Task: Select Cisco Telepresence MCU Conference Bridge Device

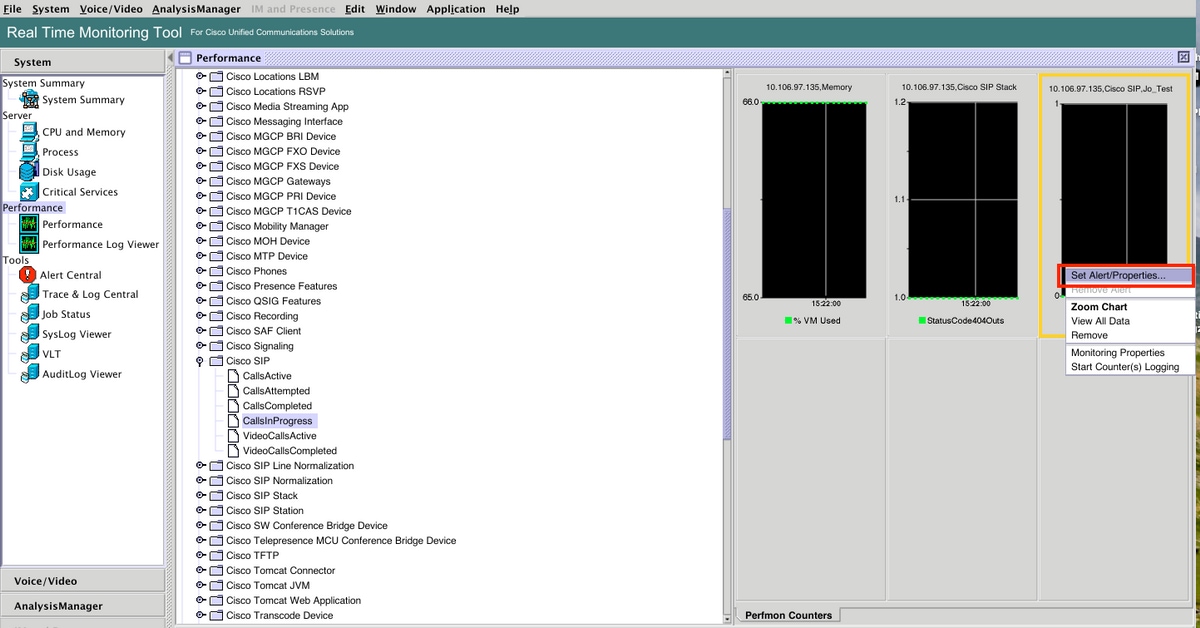Action: [341, 540]
